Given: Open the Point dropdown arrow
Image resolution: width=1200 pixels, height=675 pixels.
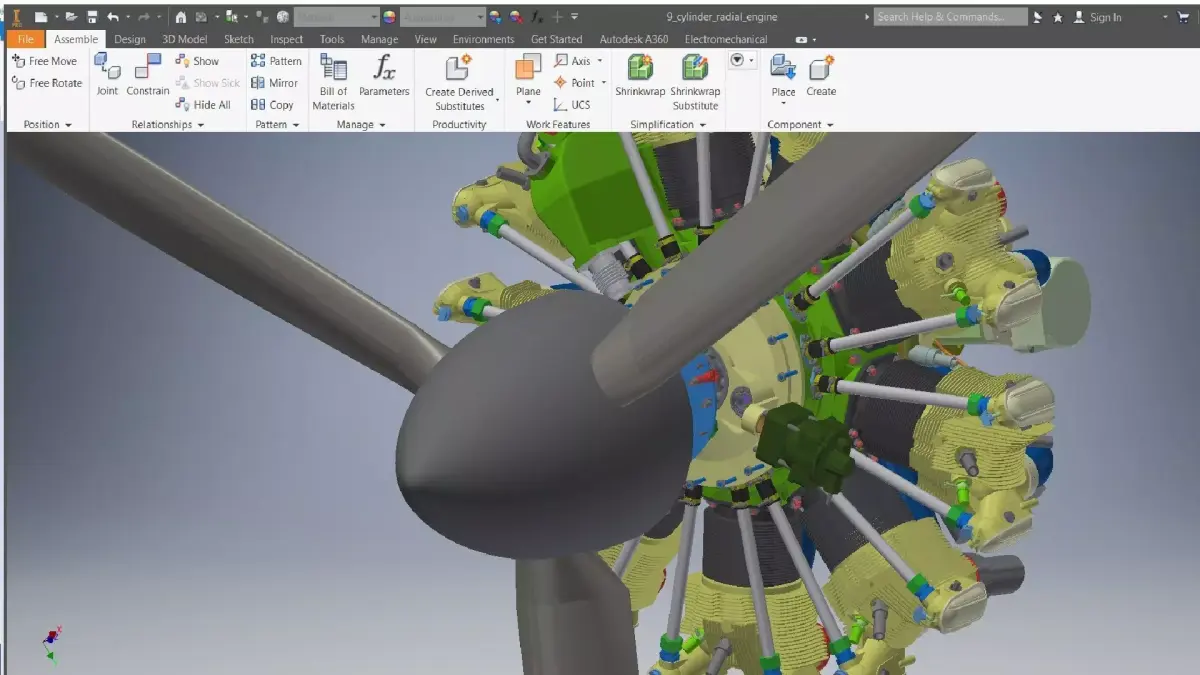Looking at the screenshot, I should [x=605, y=83].
